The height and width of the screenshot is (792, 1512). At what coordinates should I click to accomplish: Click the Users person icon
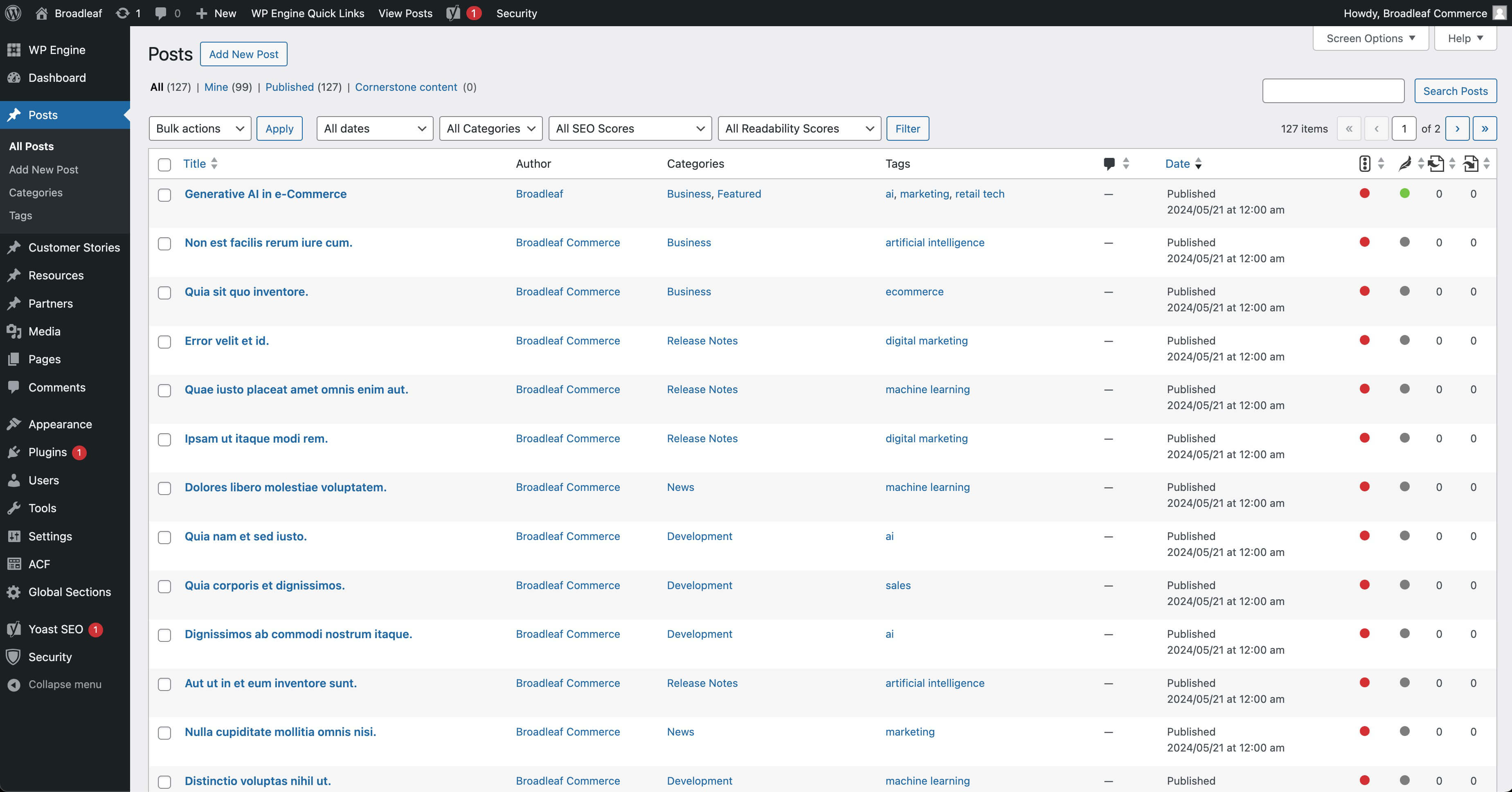pyautogui.click(x=14, y=480)
